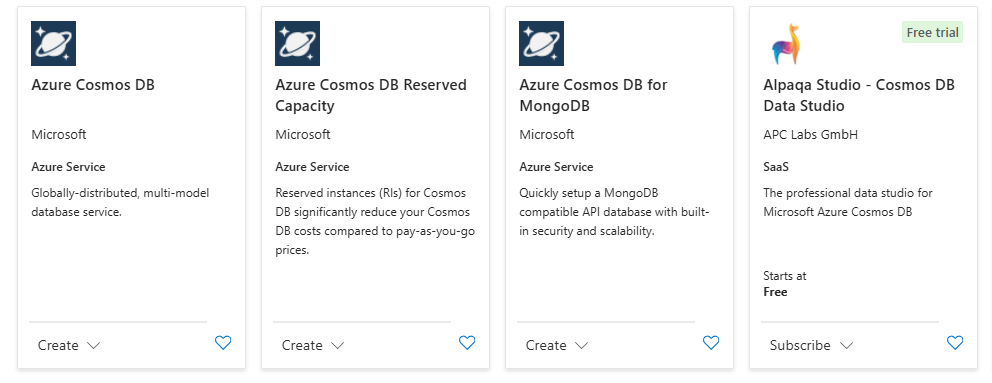Click the Free trial badge

coord(933,32)
